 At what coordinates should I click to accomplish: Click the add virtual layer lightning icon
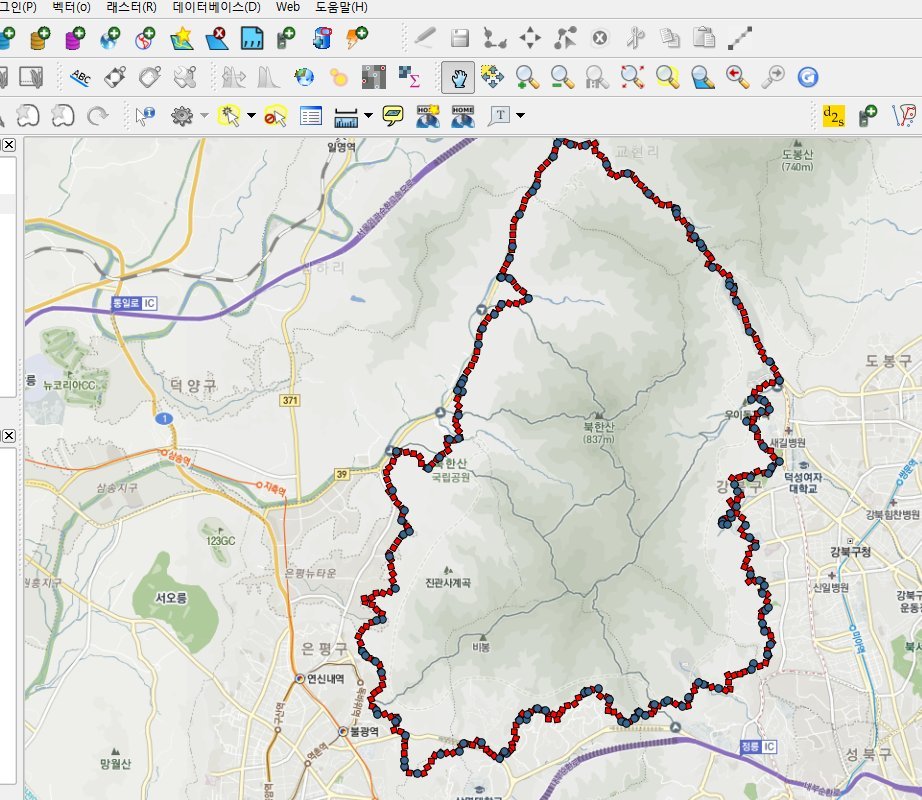[x=357, y=38]
